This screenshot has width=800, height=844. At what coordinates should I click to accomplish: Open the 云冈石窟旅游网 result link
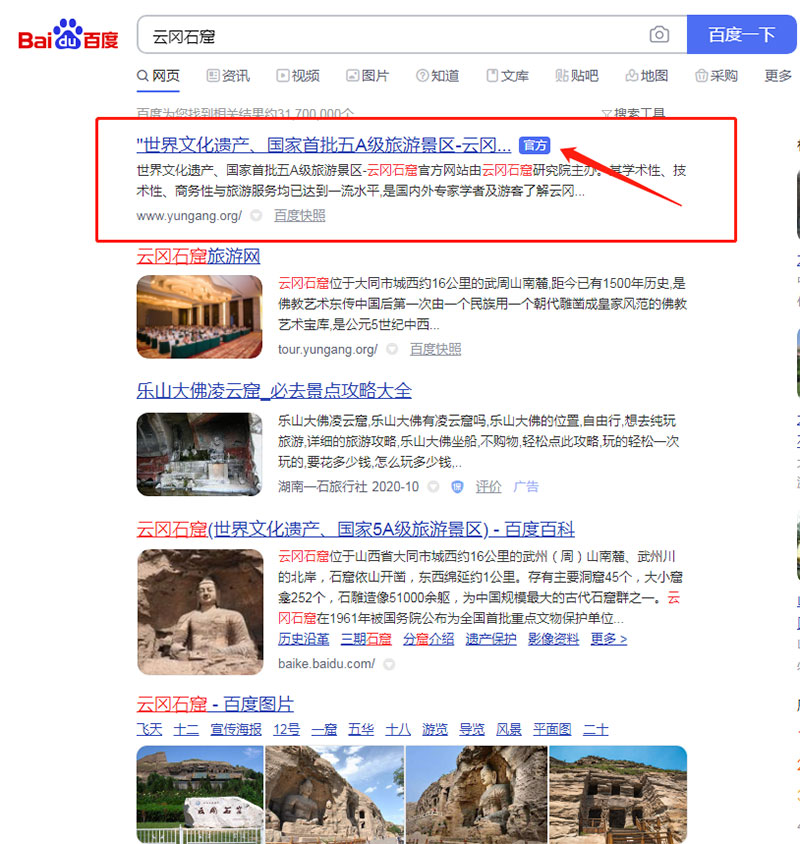198,256
